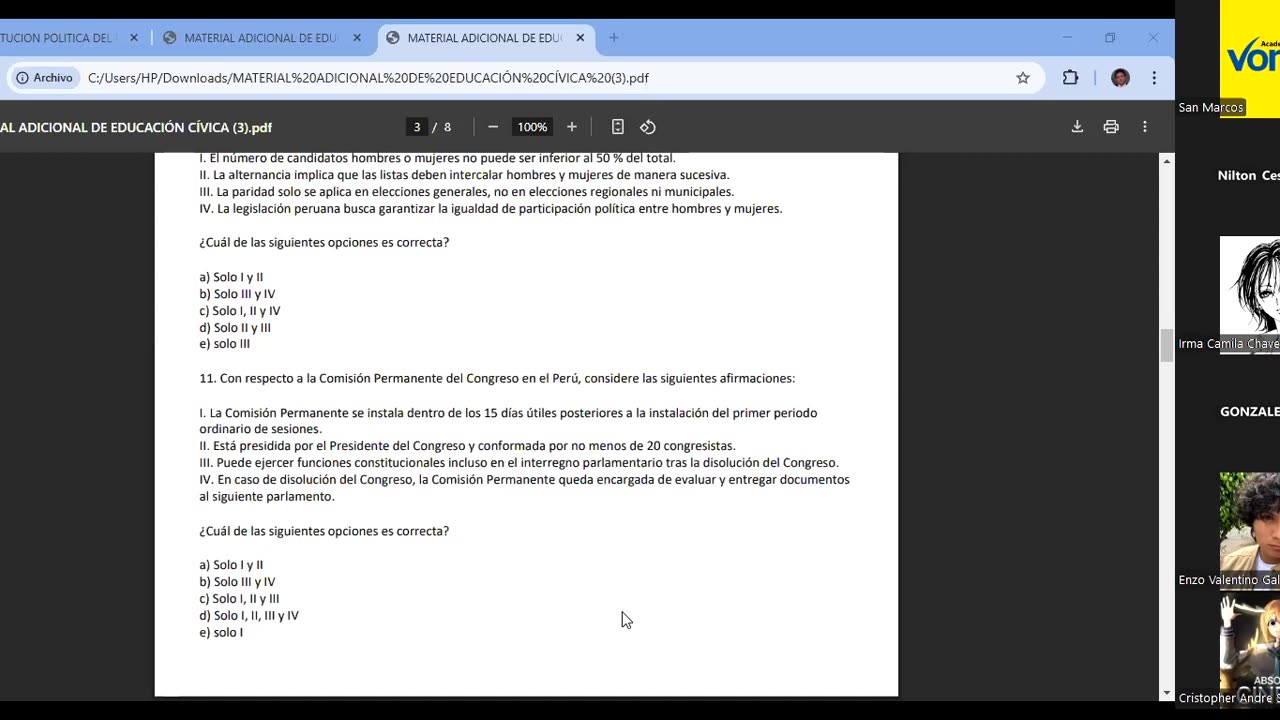This screenshot has height=720, width=1280.
Task: Close the inactive "MATERIAL ADICIONAL DE EDU" tab
Action: coord(357,38)
